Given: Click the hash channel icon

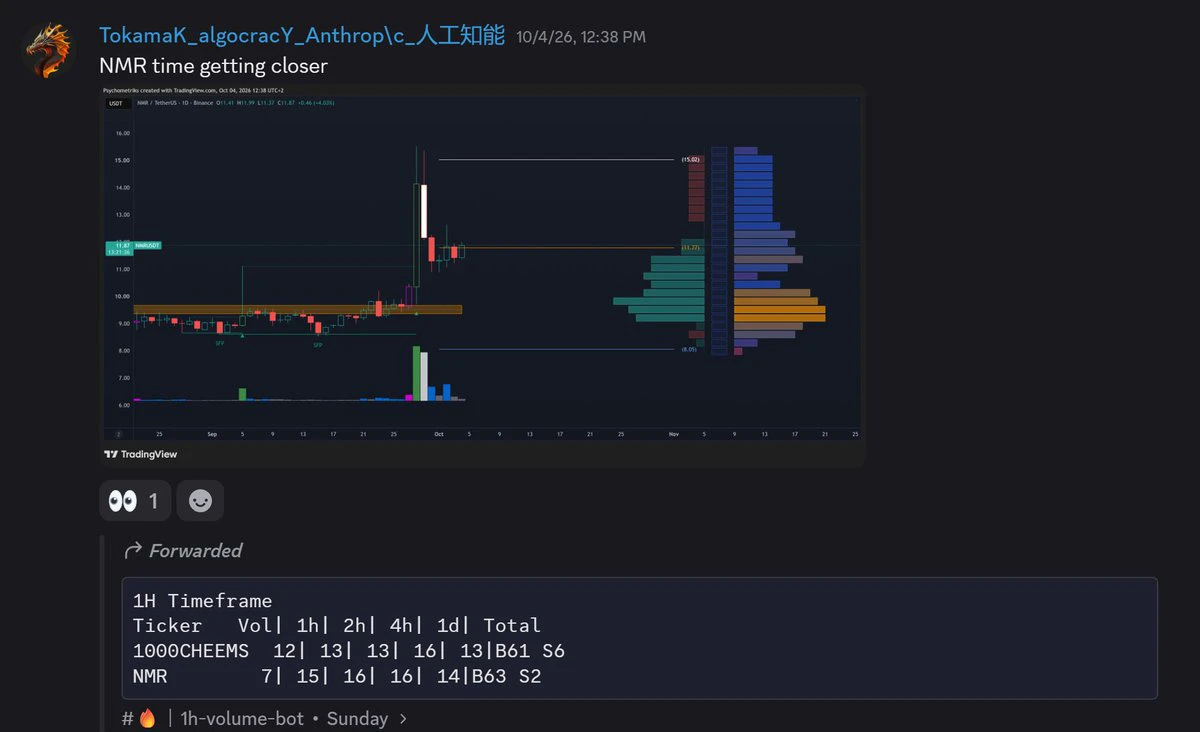Looking at the screenshot, I should coord(128,718).
